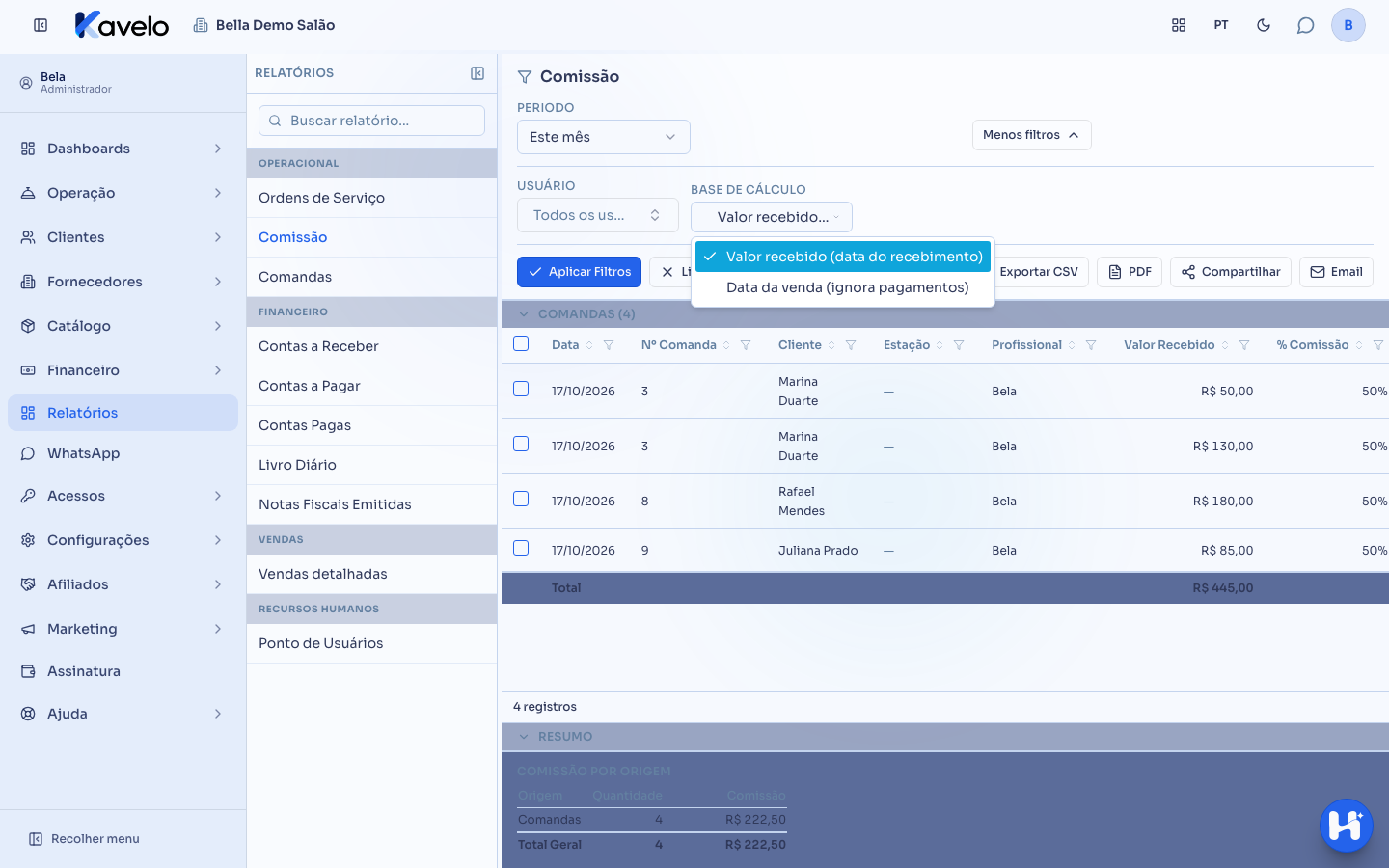Check the row for R$ 130,00

tap(521, 444)
